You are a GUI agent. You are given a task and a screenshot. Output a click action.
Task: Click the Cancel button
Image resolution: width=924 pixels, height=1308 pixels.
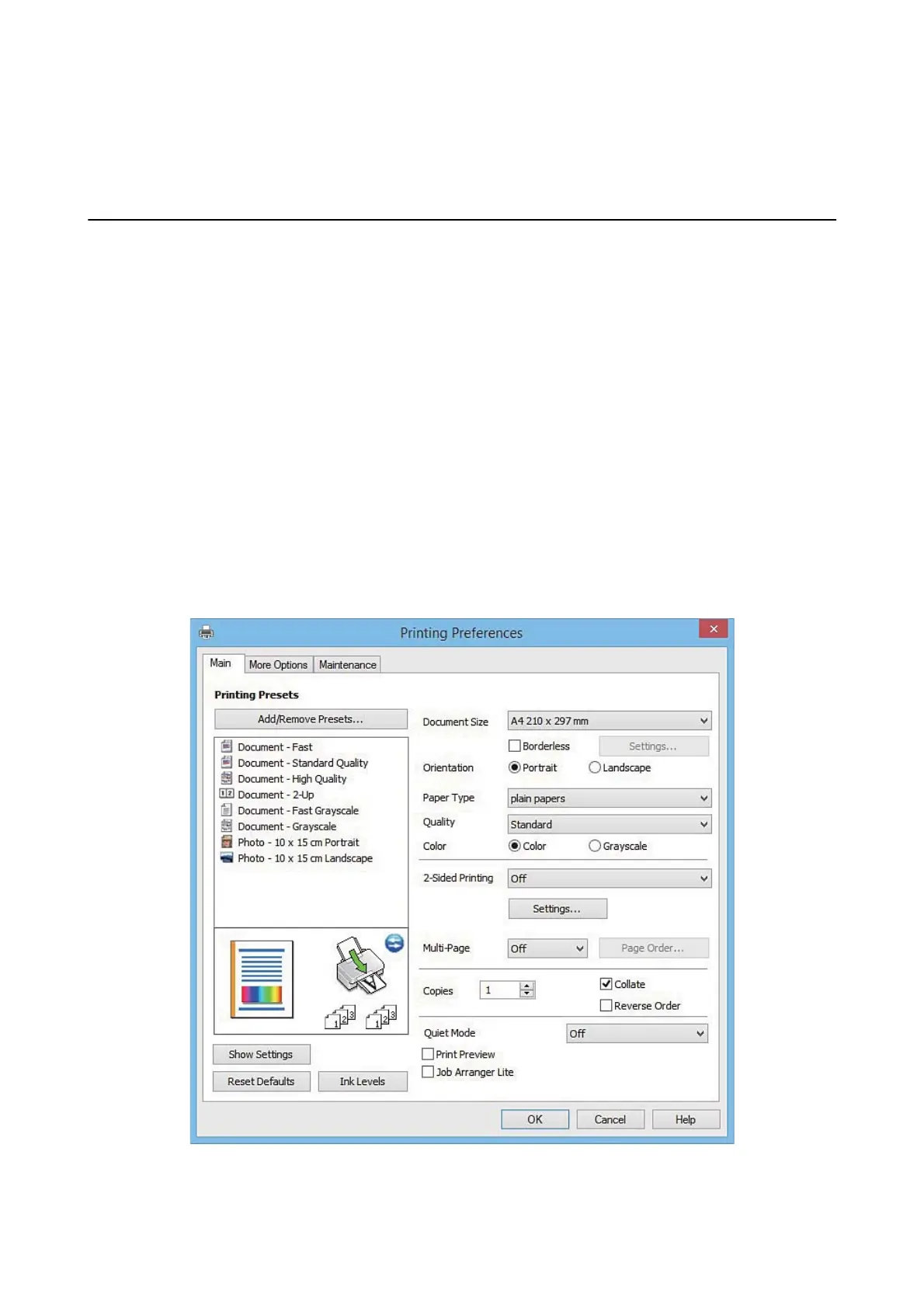click(610, 1119)
